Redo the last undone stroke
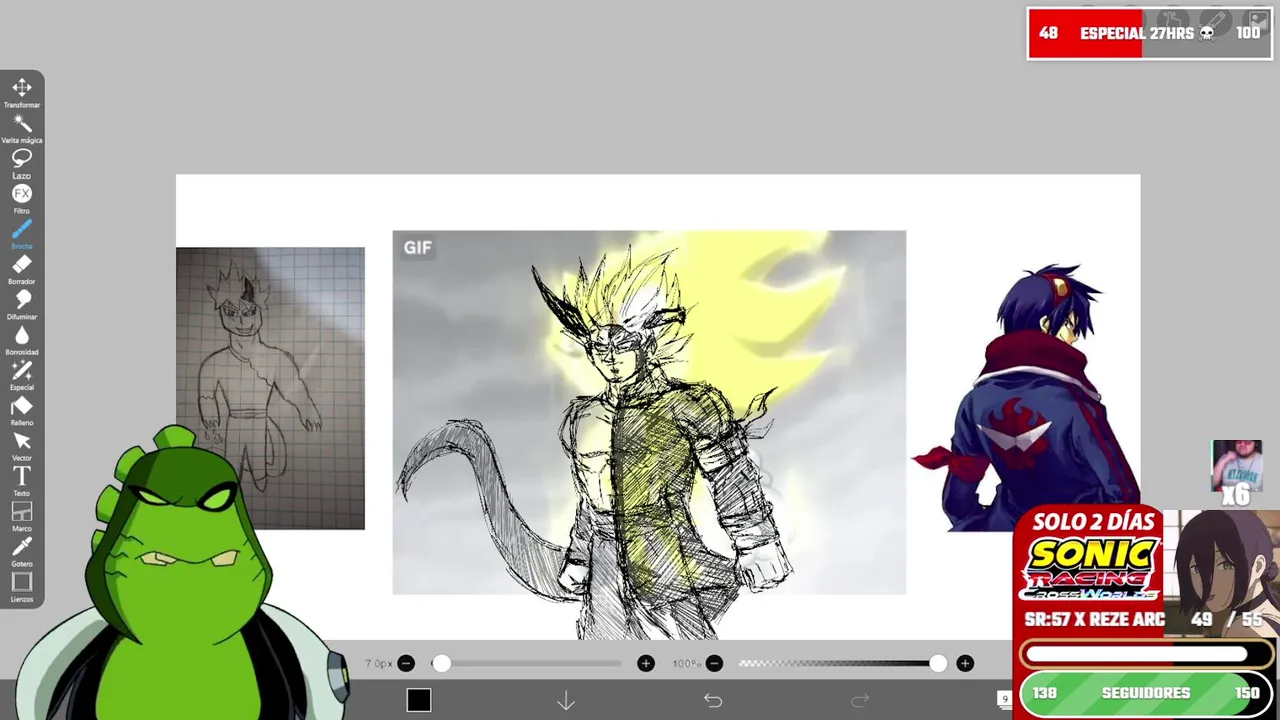The image size is (1280, 720). pos(860,701)
